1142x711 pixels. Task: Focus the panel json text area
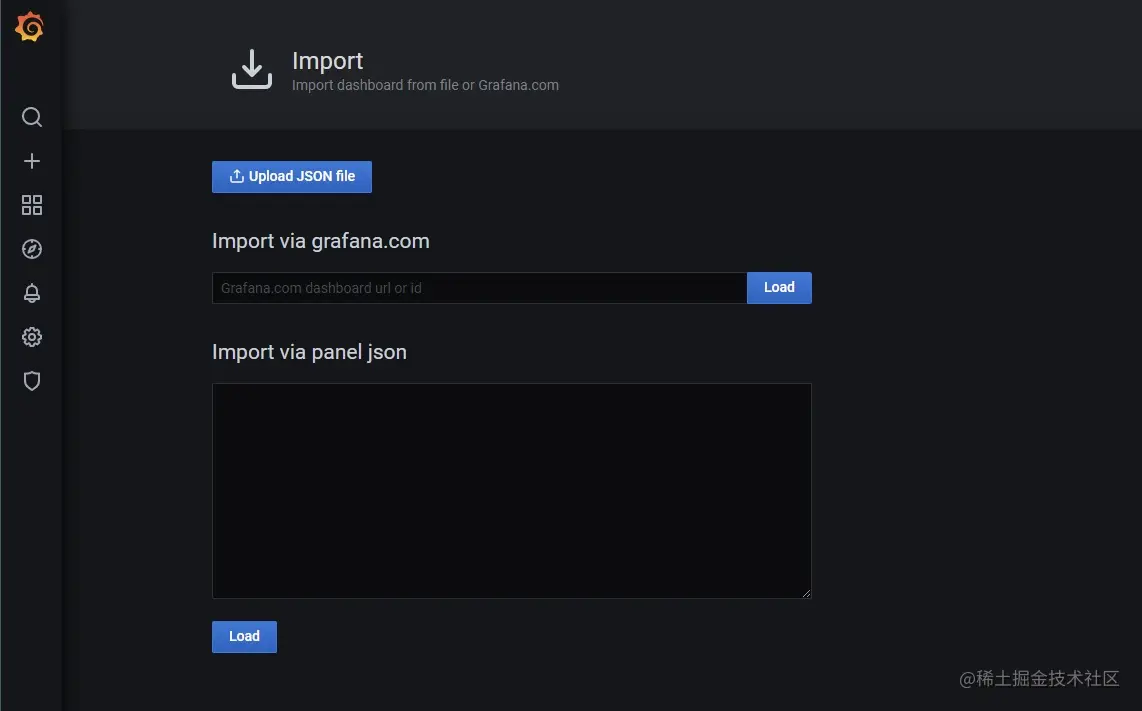(x=512, y=491)
